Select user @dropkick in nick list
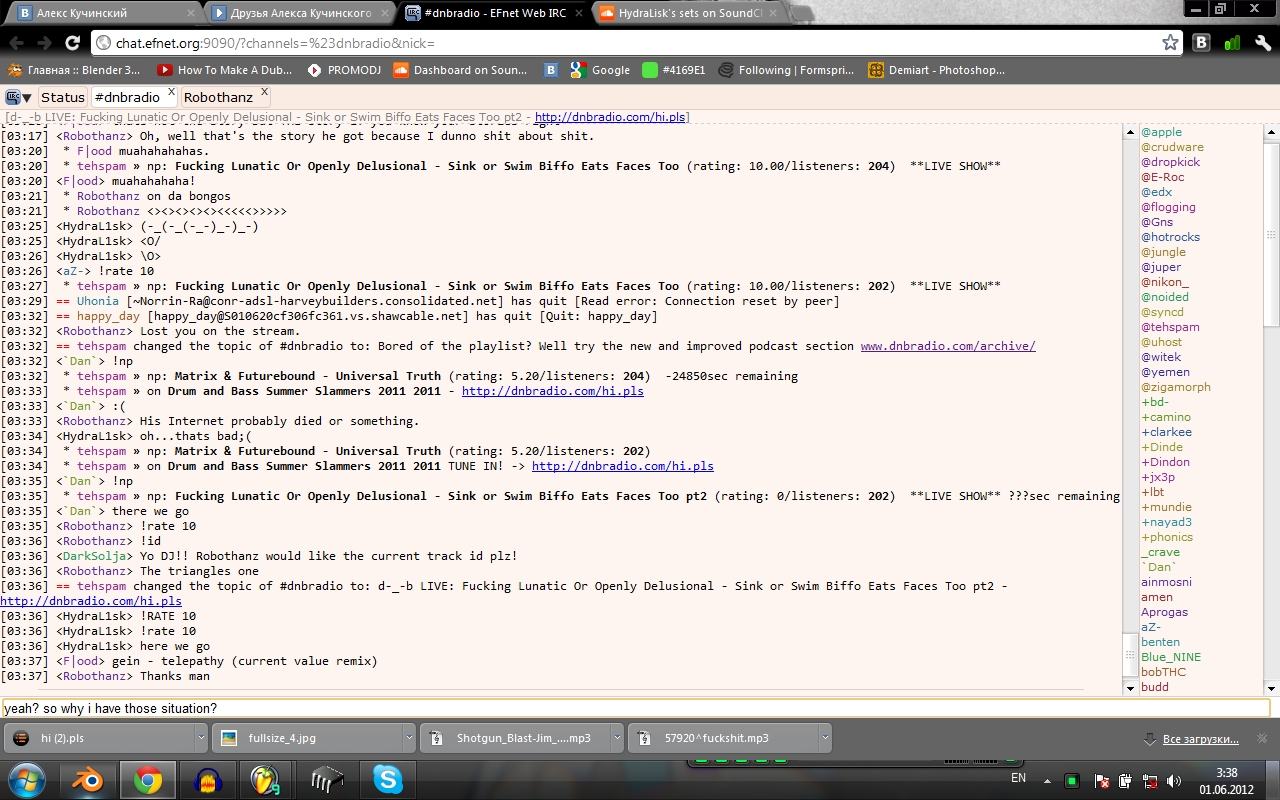This screenshot has height=800, width=1280. [1171, 162]
